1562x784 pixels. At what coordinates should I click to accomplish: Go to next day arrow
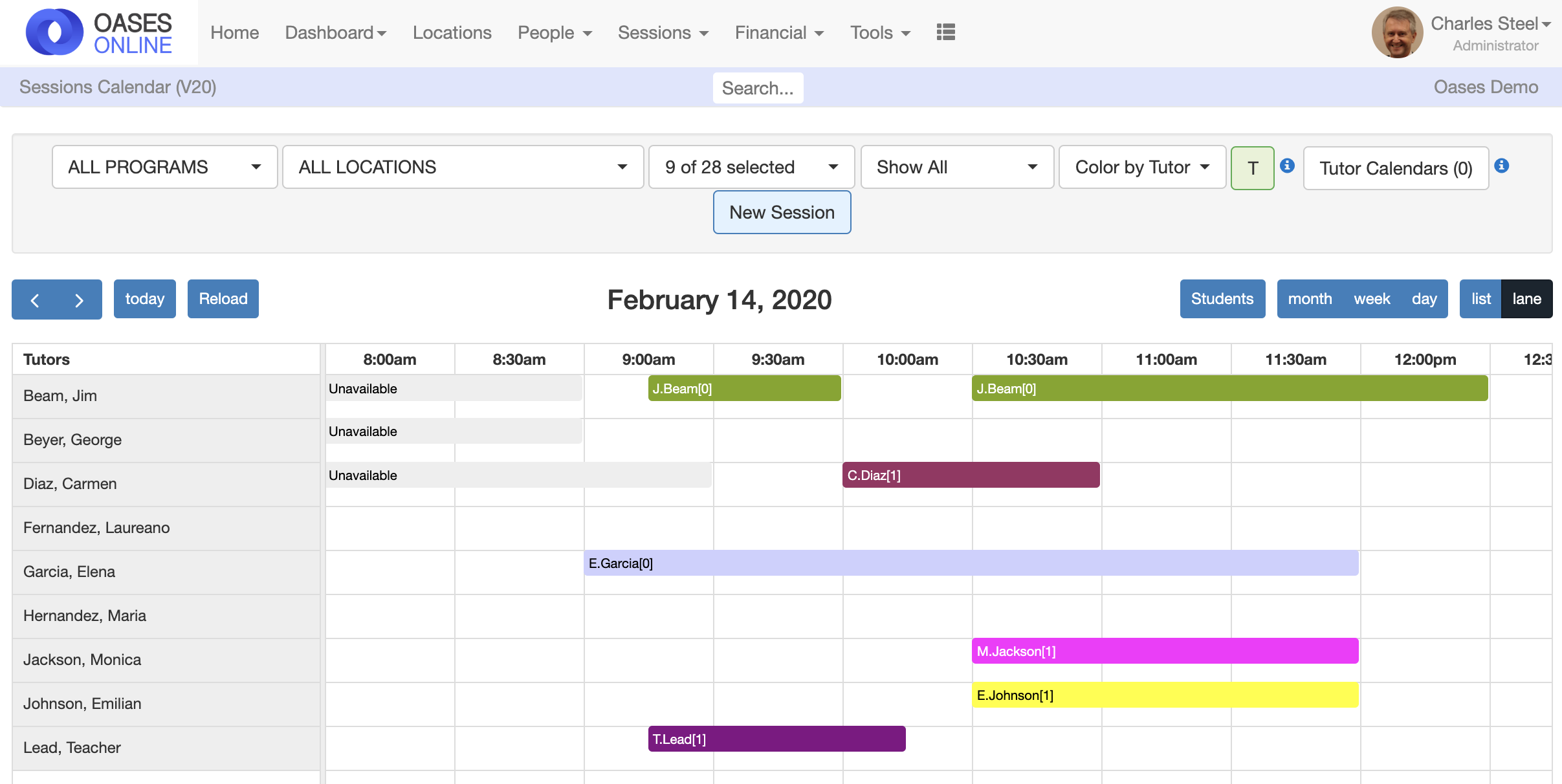coord(79,299)
